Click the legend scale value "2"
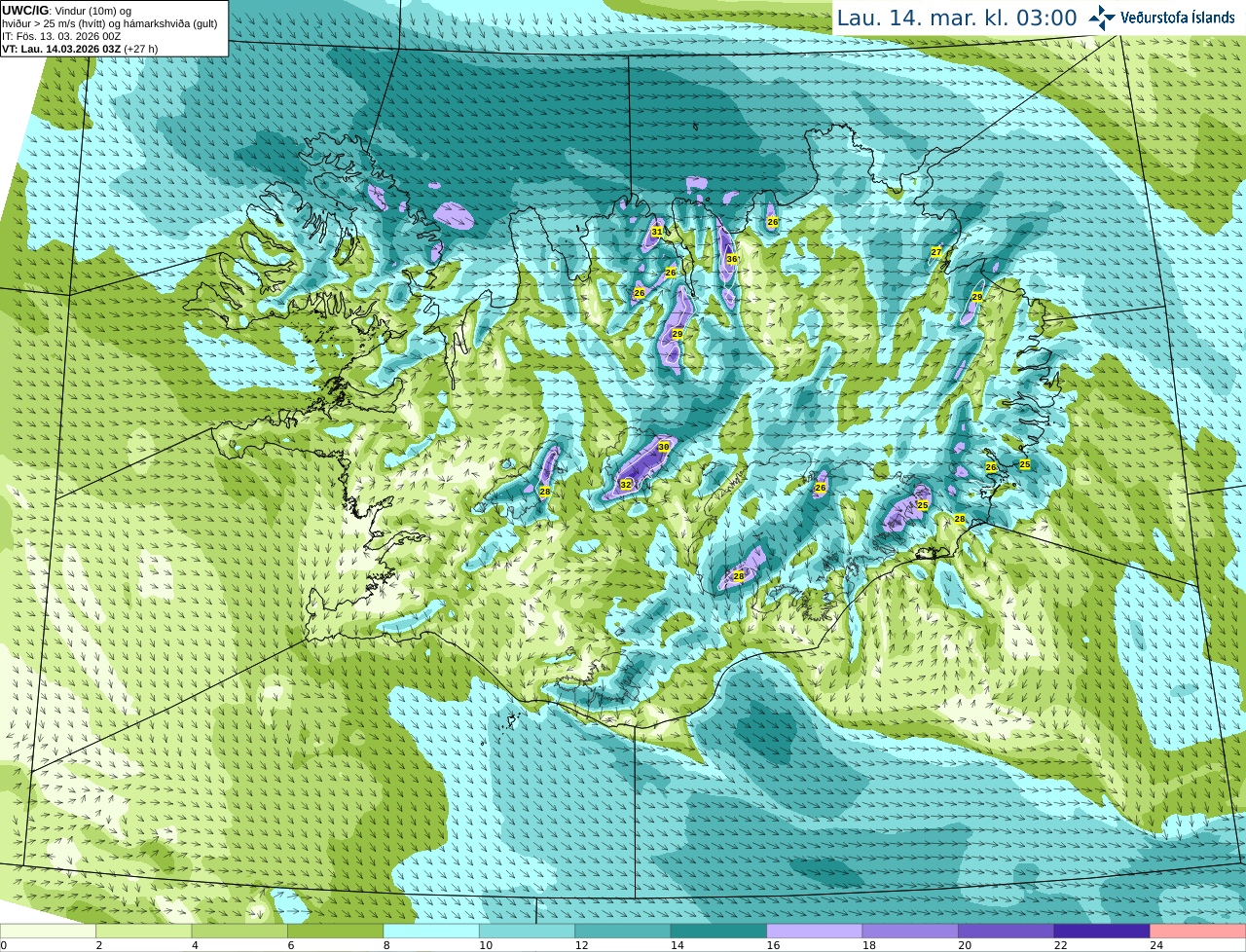The width and height of the screenshot is (1246, 952). [98, 945]
